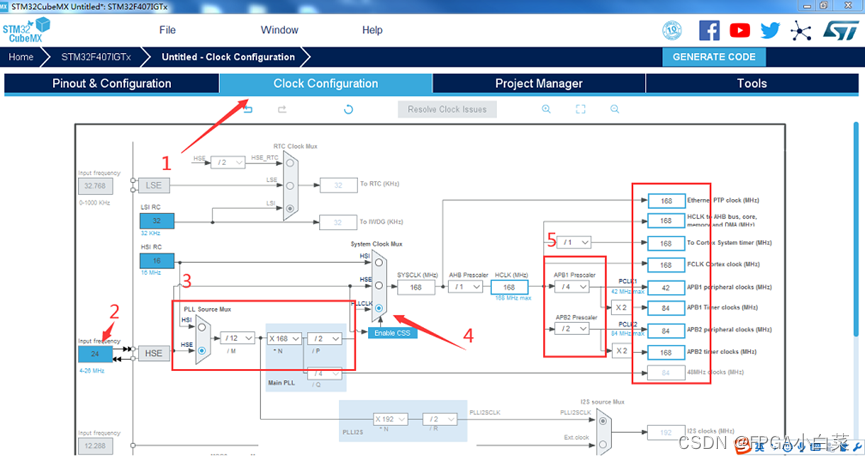
Task: Switch to Clock Configuration tab
Action: point(325,83)
